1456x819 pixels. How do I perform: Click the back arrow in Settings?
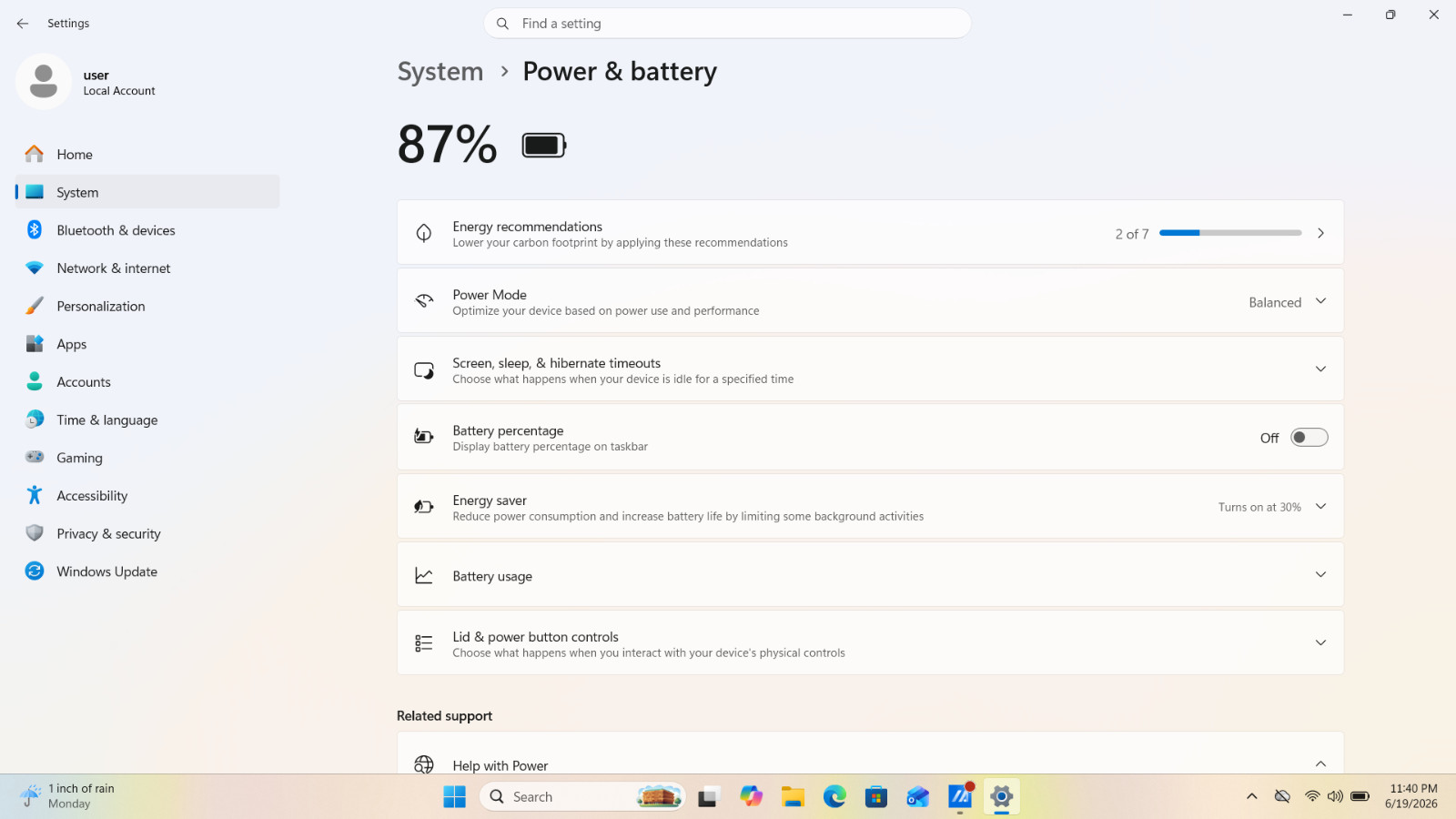pyautogui.click(x=23, y=24)
